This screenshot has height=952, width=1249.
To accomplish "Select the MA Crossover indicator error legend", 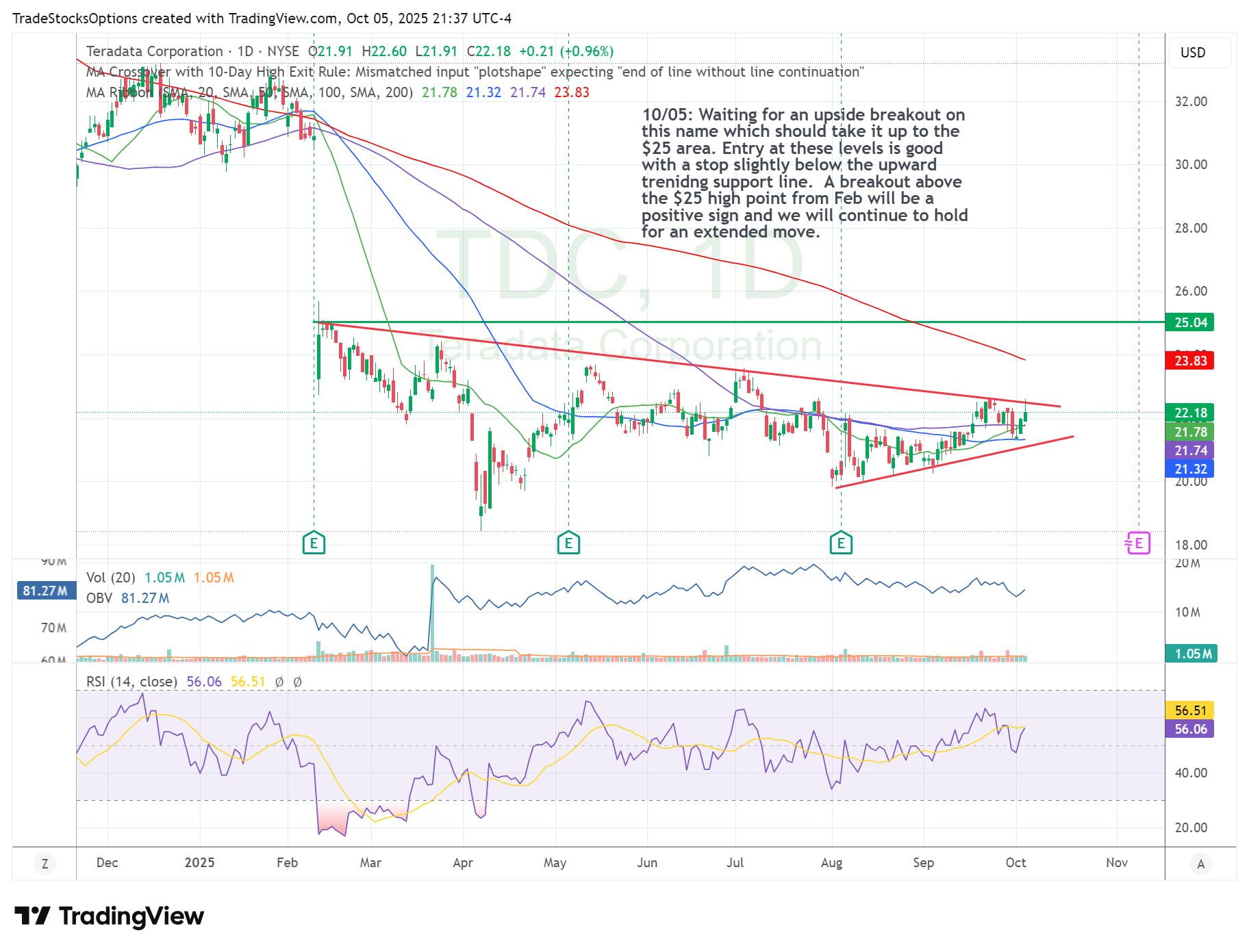I will point(475,72).
